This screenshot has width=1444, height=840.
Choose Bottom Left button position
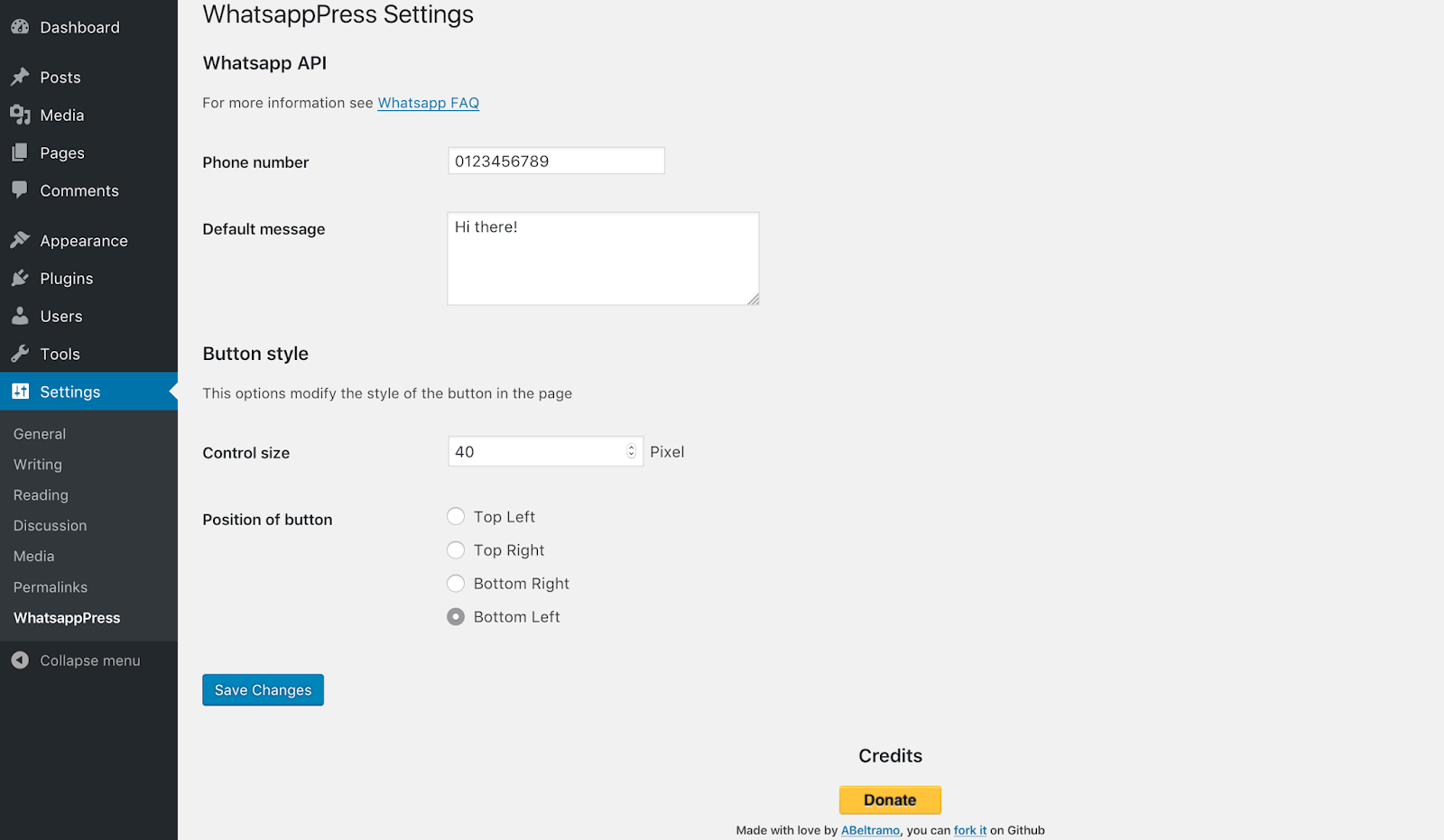(456, 616)
